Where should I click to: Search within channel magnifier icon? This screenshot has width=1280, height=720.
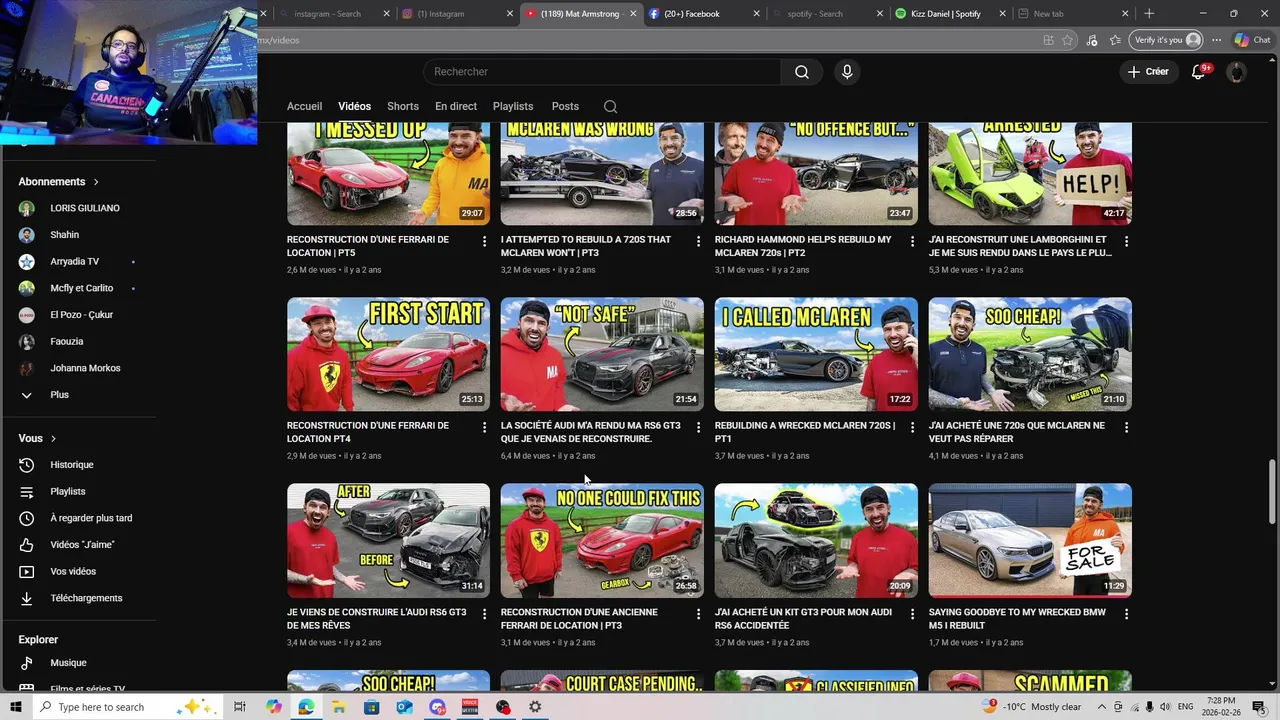click(x=610, y=106)
